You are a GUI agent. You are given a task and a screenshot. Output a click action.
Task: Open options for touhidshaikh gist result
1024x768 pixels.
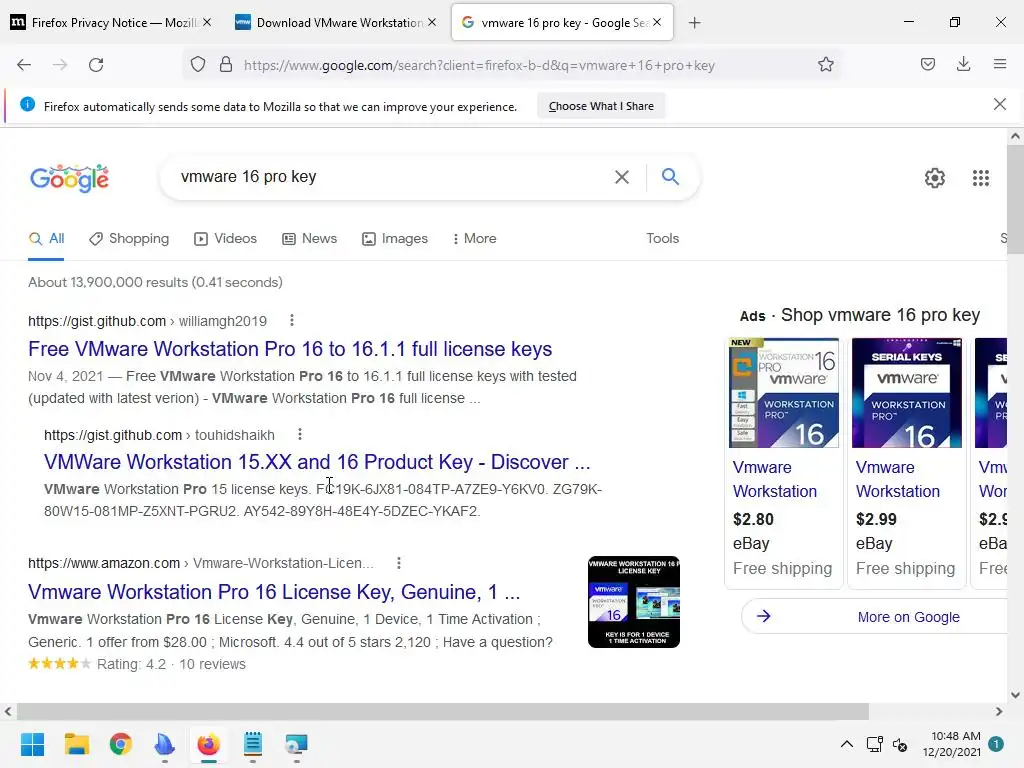[x=300, y=434]
